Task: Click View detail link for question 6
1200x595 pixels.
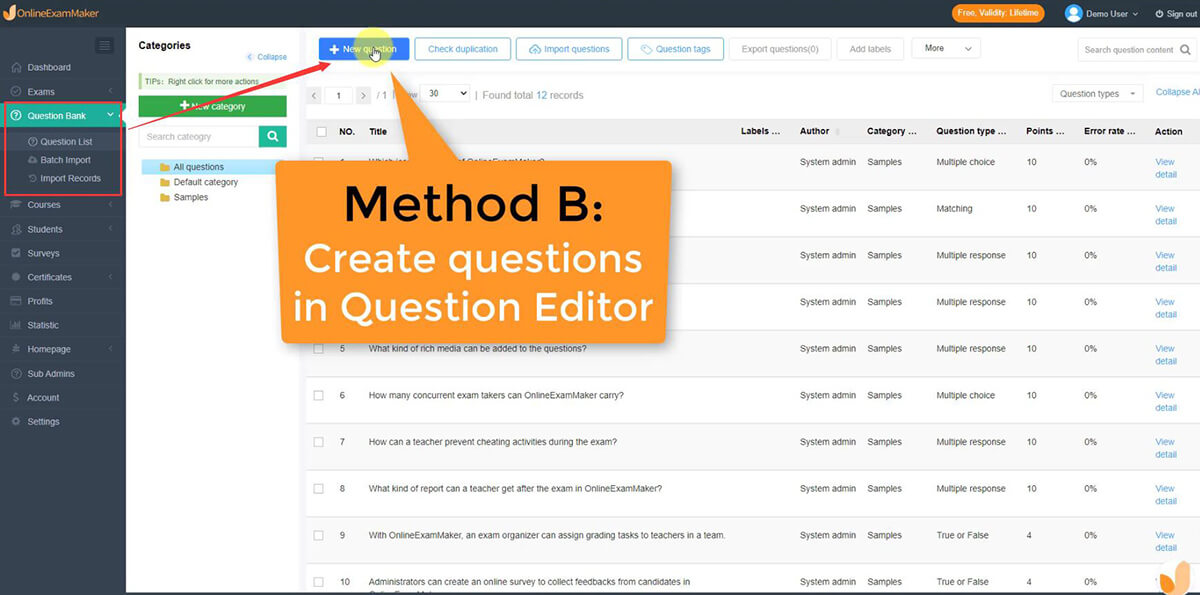Action: pyautogui.click(x=1166, y=401)
